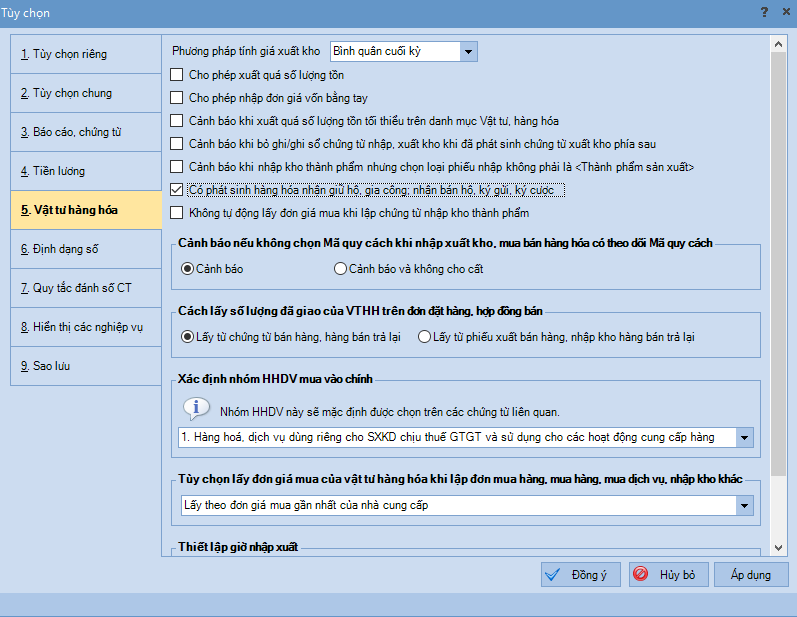
Task: Open Phương pháp tính giá xuất kho dropdown
Action: (x=468, y=51)
